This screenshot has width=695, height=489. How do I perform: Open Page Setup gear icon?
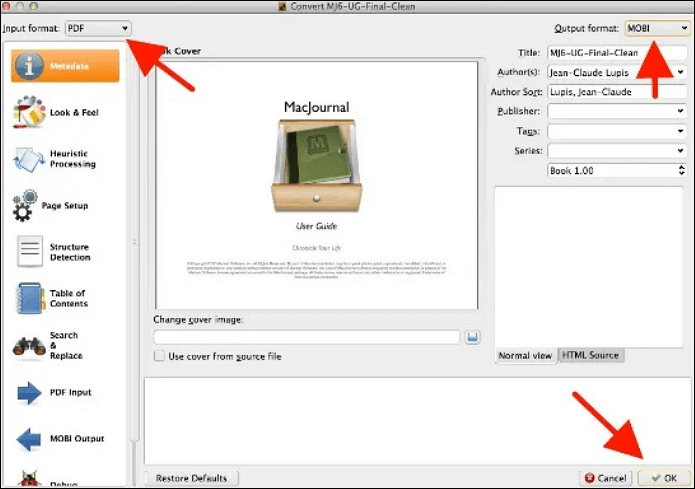coord(25,206)
